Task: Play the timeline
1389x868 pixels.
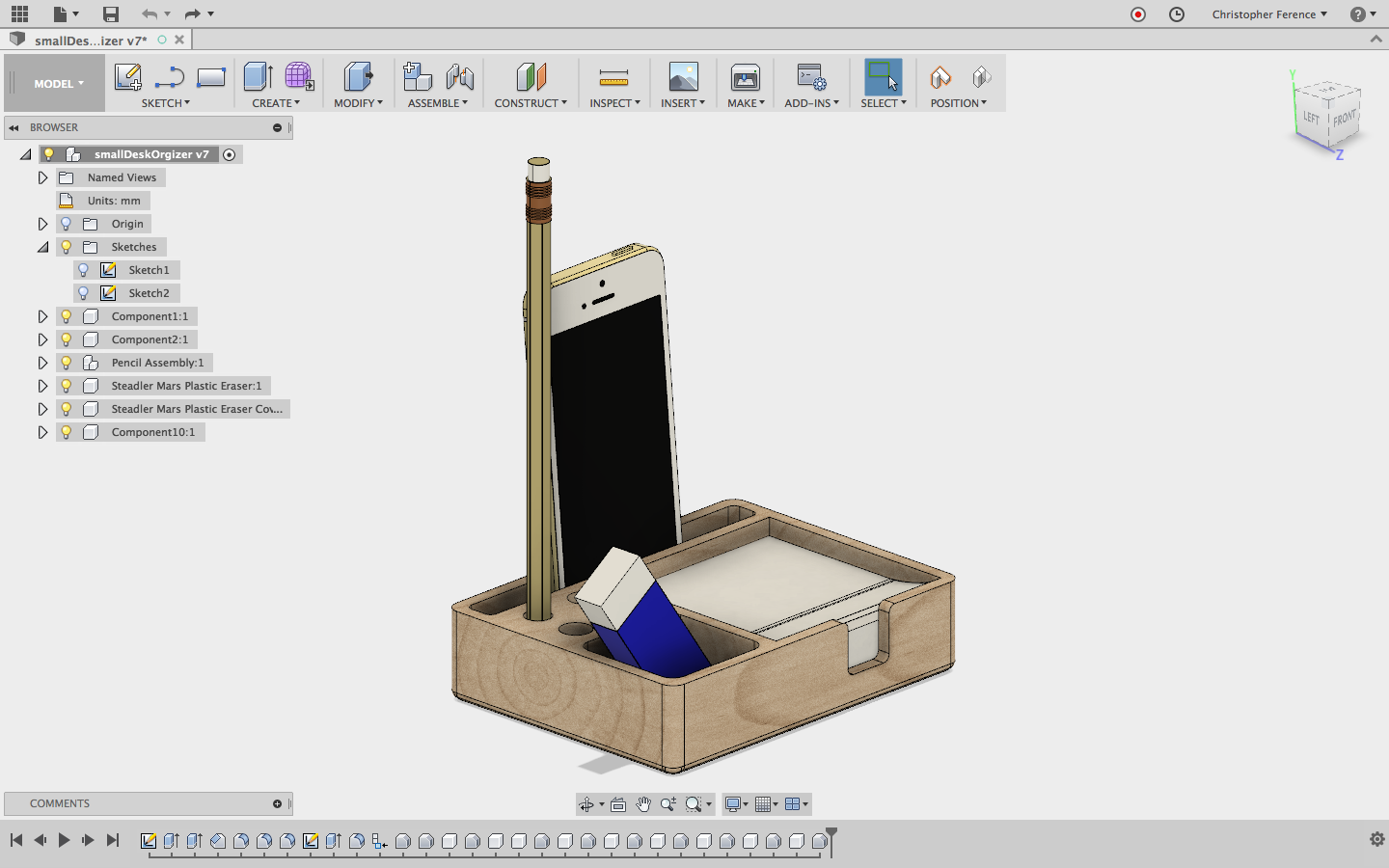Action: coord(64,840)
